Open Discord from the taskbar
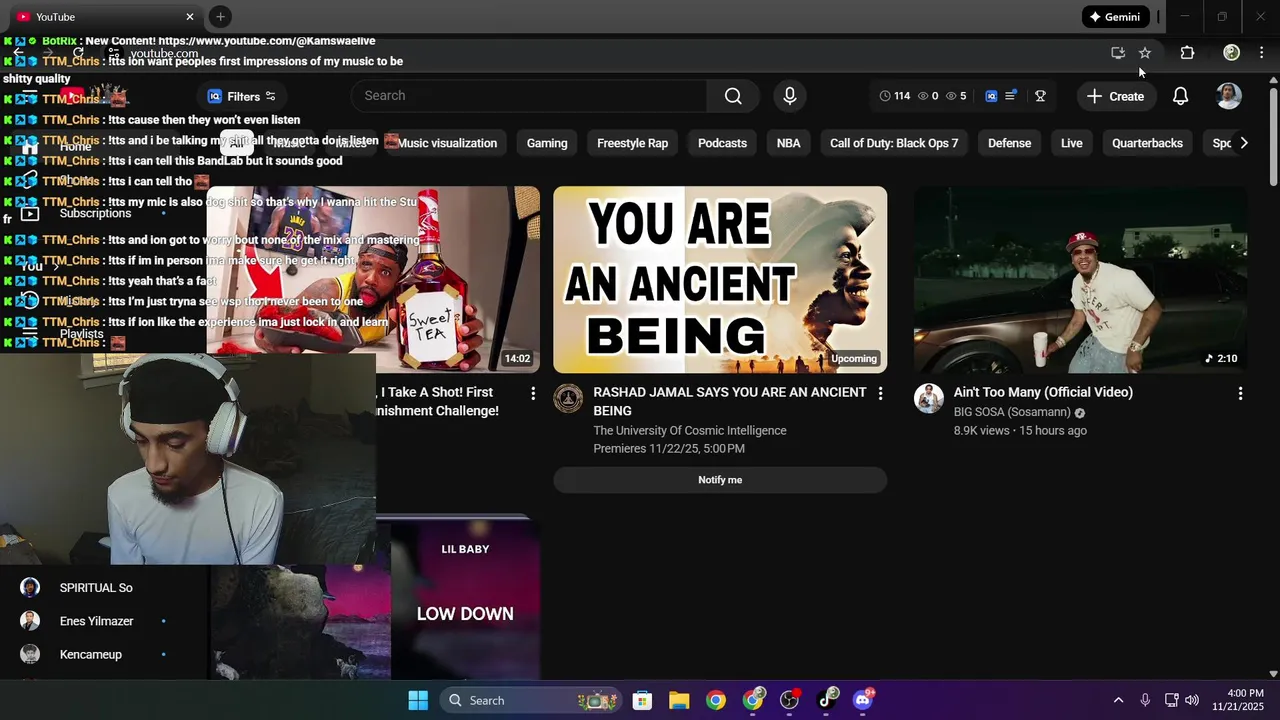The image size is (1280, 720). click(863, 700)
